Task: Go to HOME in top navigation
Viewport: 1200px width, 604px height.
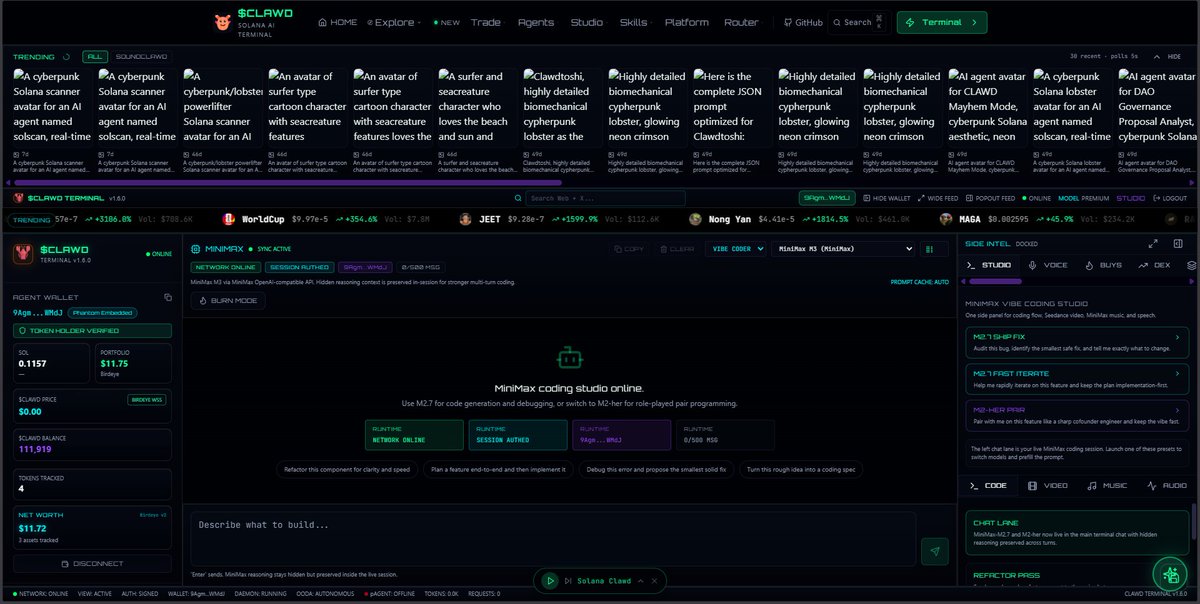Action: (x=337, y=22)
